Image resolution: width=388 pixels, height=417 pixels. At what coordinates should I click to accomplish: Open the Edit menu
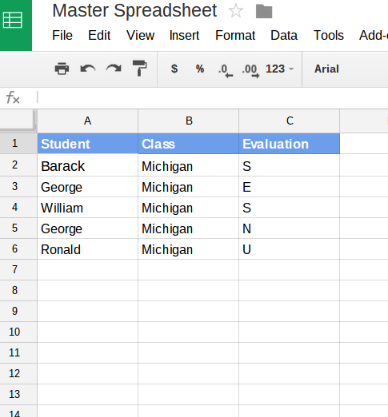pyautogui.click(x=99, y=35)
